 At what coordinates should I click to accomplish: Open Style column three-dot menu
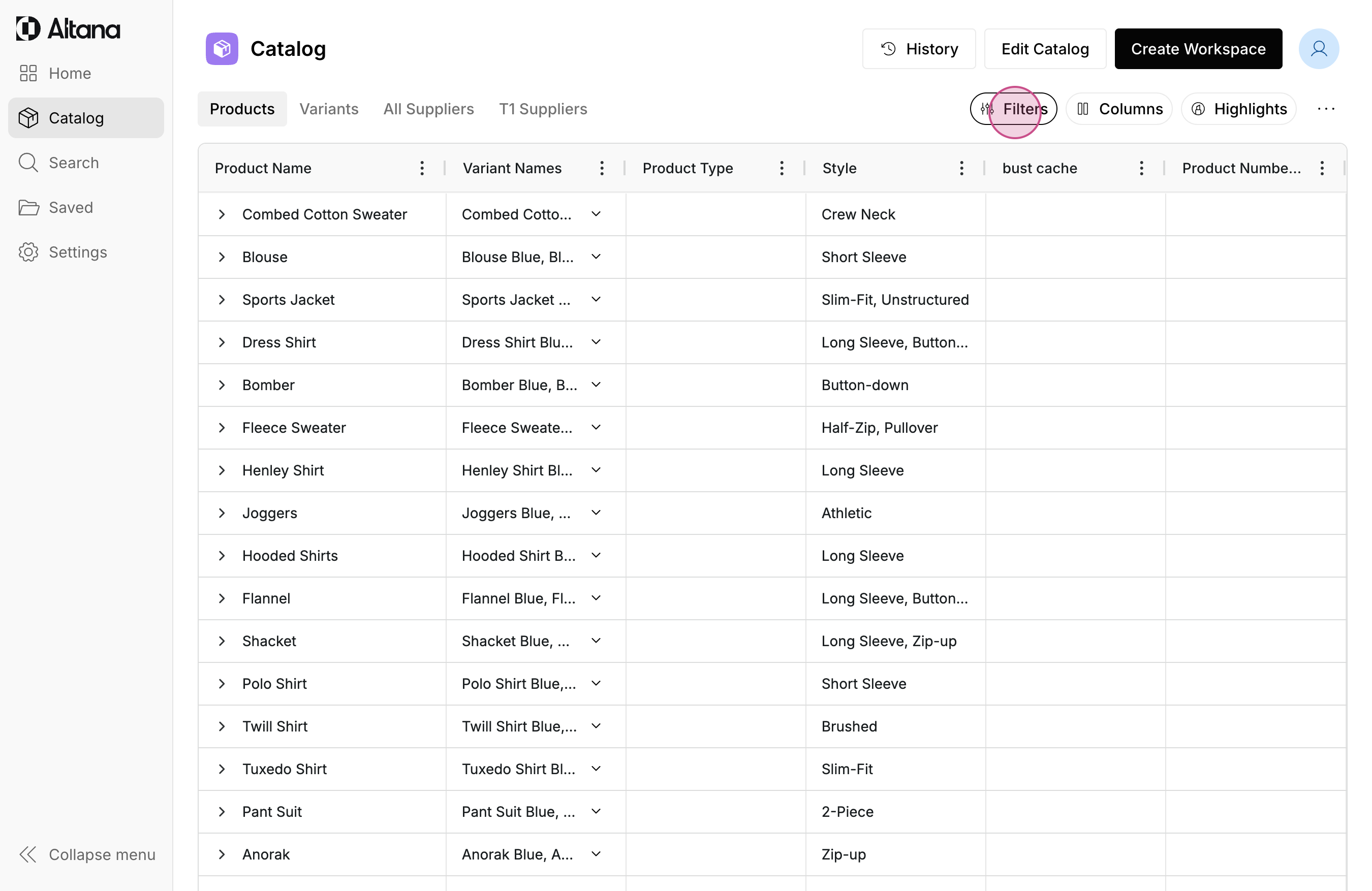(x=961, y=168)
